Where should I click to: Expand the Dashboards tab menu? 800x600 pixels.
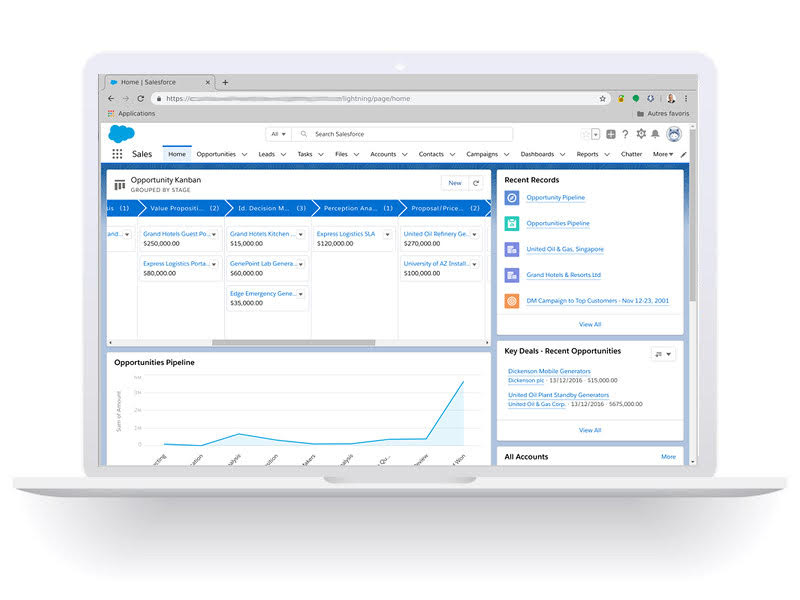(562, 154)
